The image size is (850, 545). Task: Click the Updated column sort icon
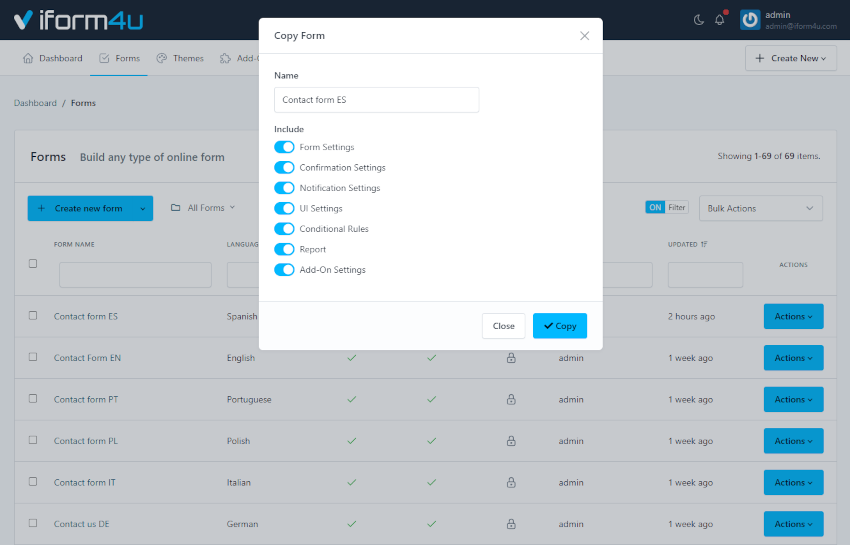pos(705,245)
